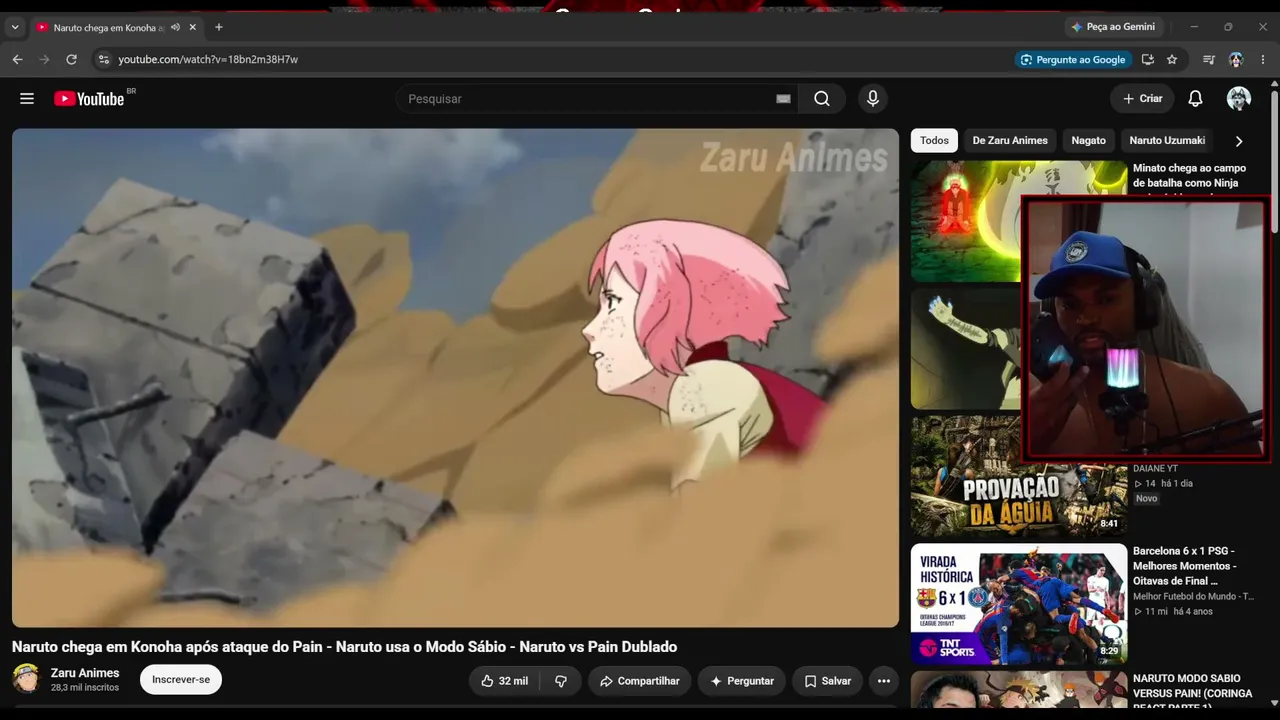Dislike the video with thumbs-down

pos(561,681)
